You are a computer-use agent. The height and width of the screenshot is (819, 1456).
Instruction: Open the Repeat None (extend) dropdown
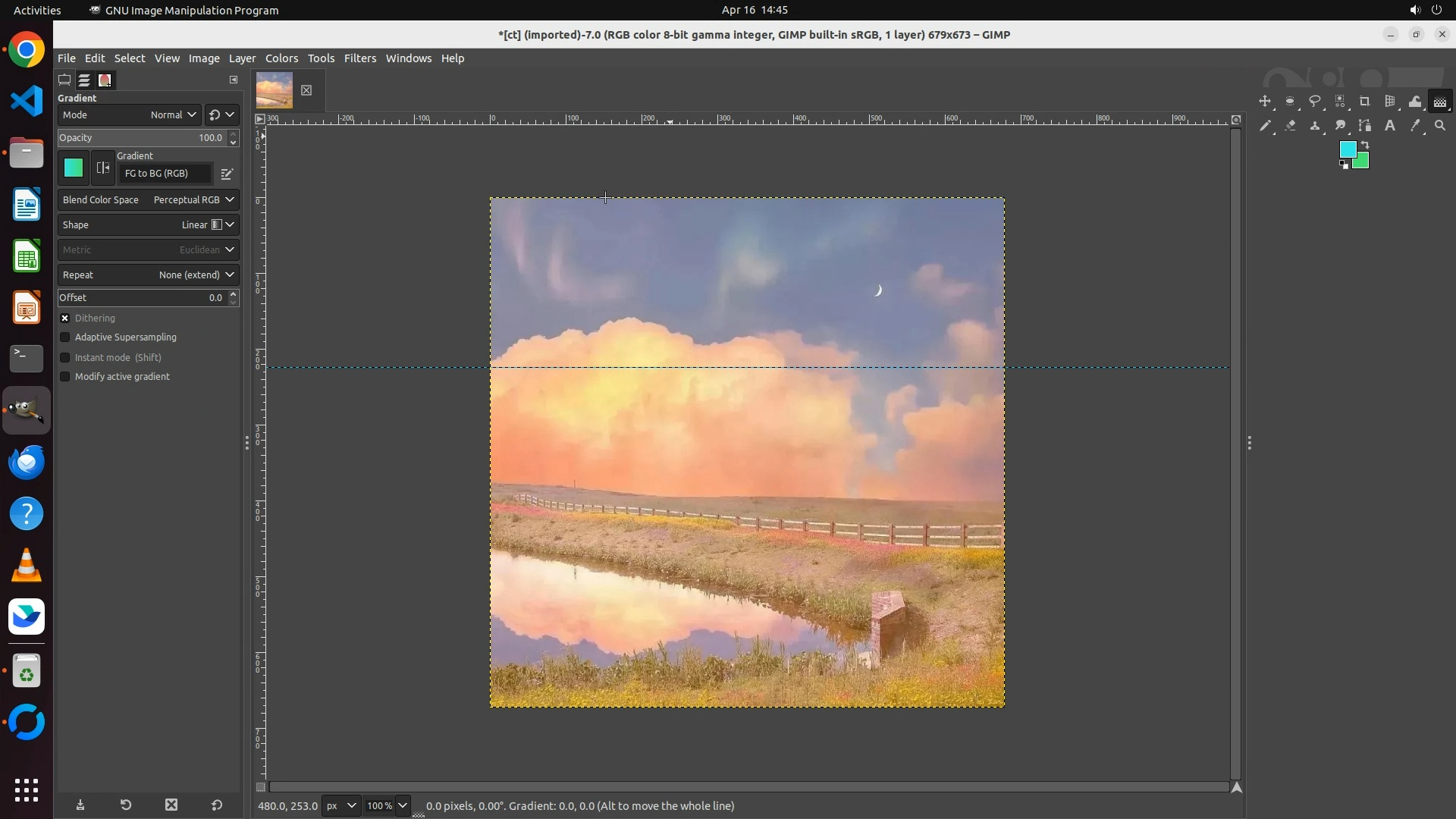click(x=148, y=275)
